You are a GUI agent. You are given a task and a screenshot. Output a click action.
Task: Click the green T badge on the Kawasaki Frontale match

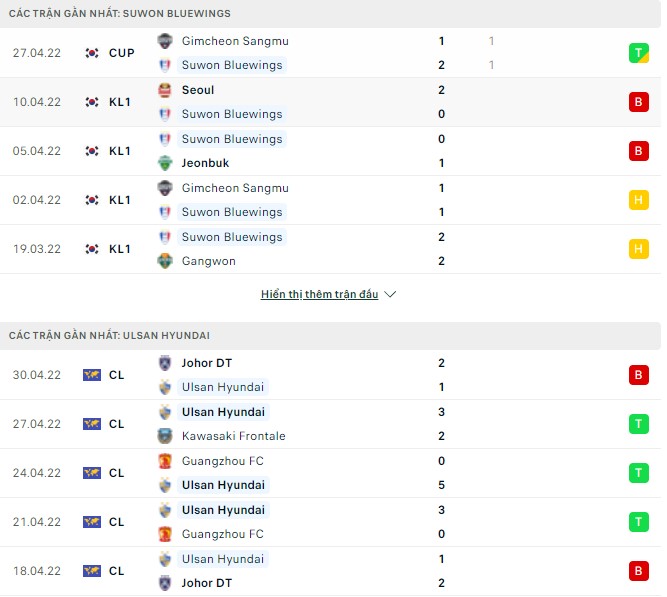(638, 424)
